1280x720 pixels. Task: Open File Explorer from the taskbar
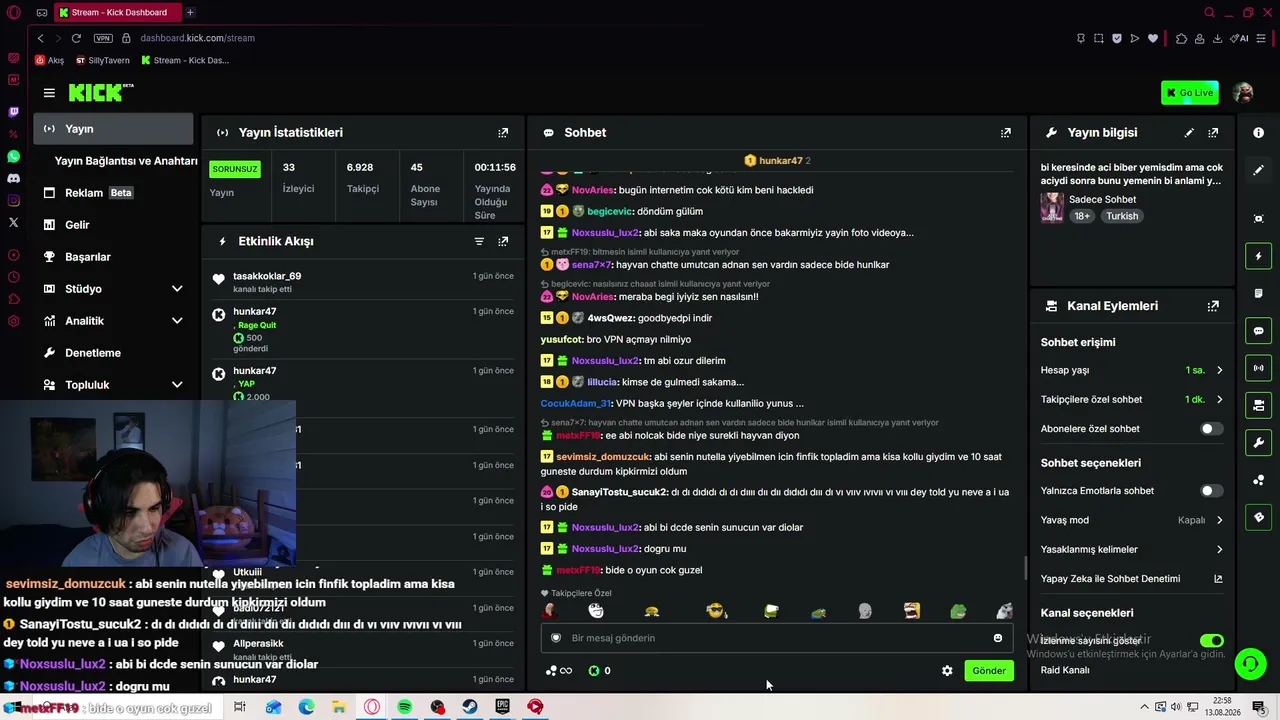coord(339,707)
